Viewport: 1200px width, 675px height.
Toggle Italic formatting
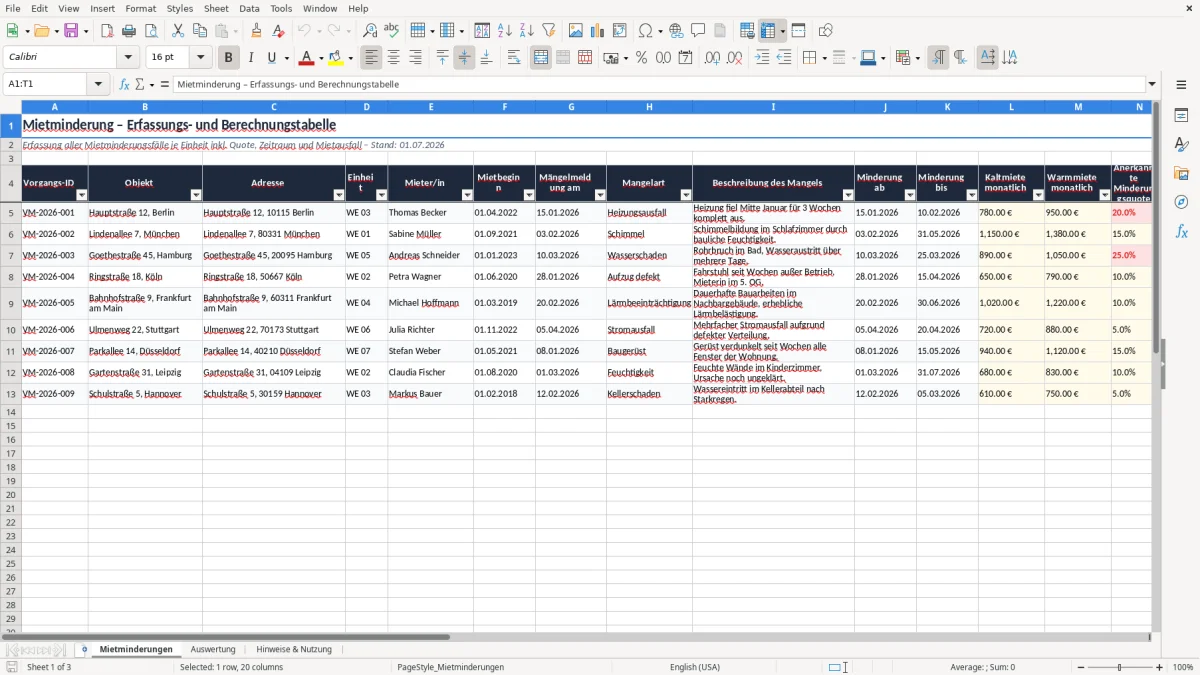pos(250,58)
